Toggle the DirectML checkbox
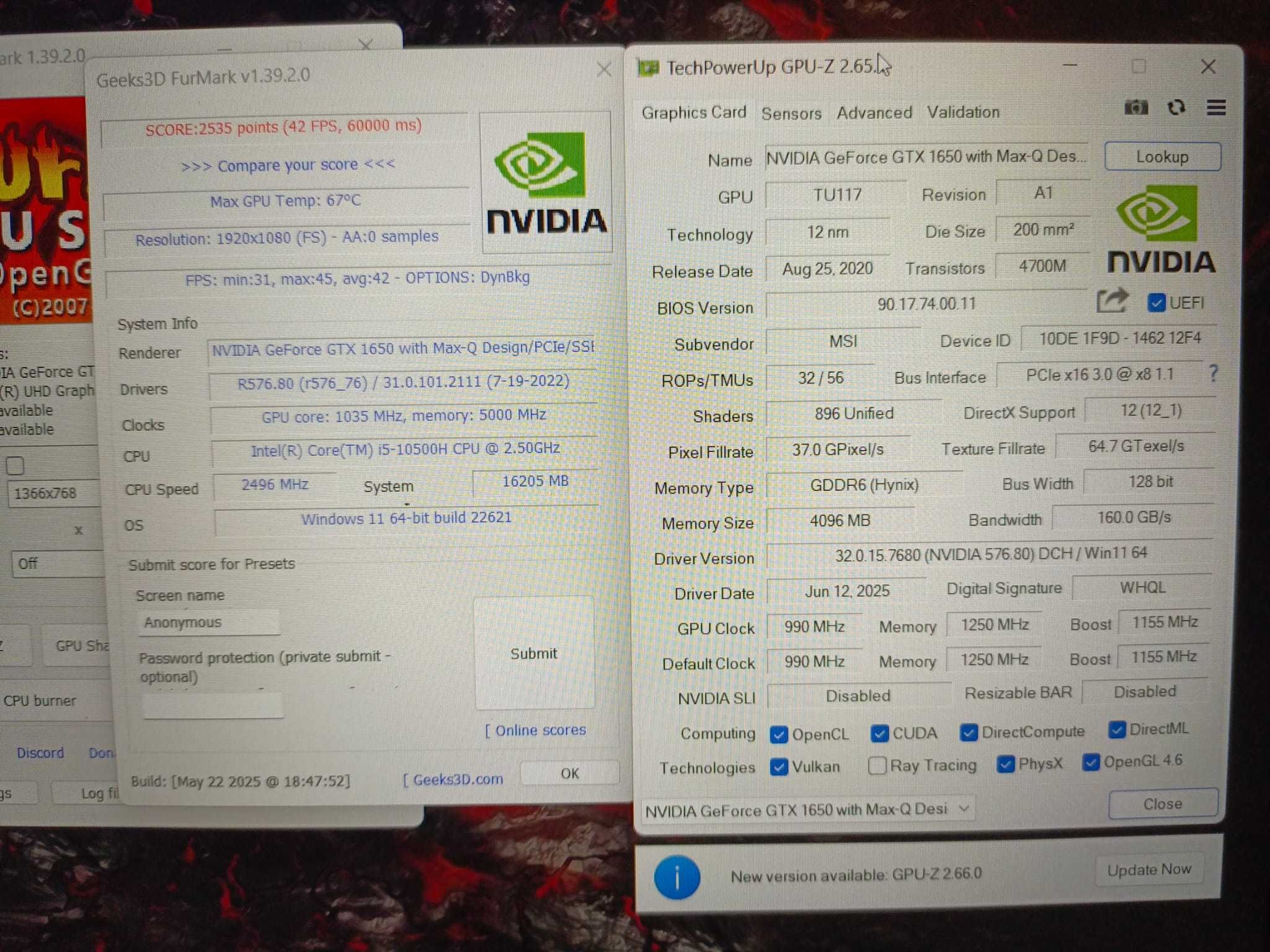The height and width of the screenshot is (952, 1270). tap(1117, 729)
